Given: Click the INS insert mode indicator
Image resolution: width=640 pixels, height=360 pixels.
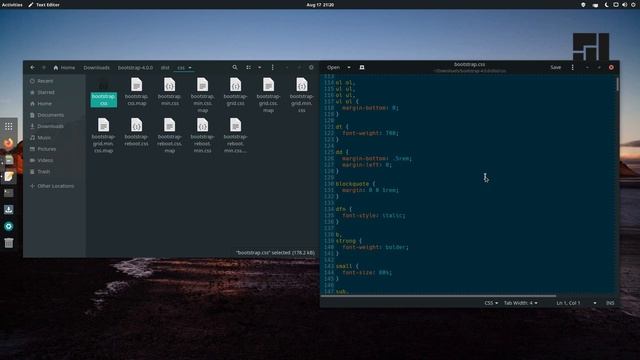Looking at the screenshot, I should click(610, 303).
